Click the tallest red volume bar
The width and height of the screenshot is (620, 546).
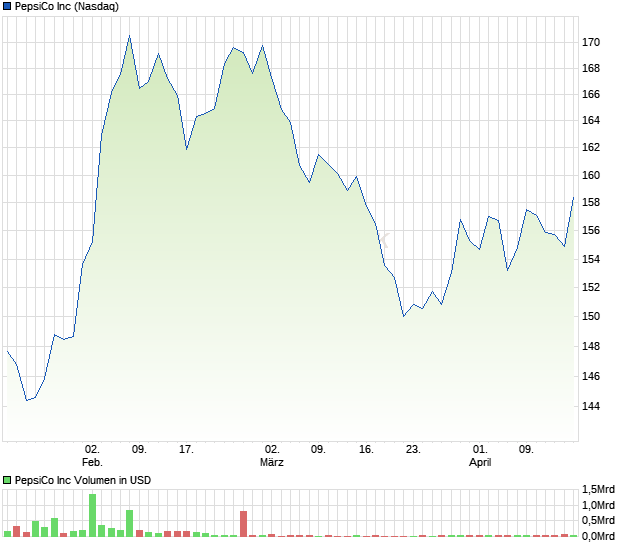pos(243,524)
